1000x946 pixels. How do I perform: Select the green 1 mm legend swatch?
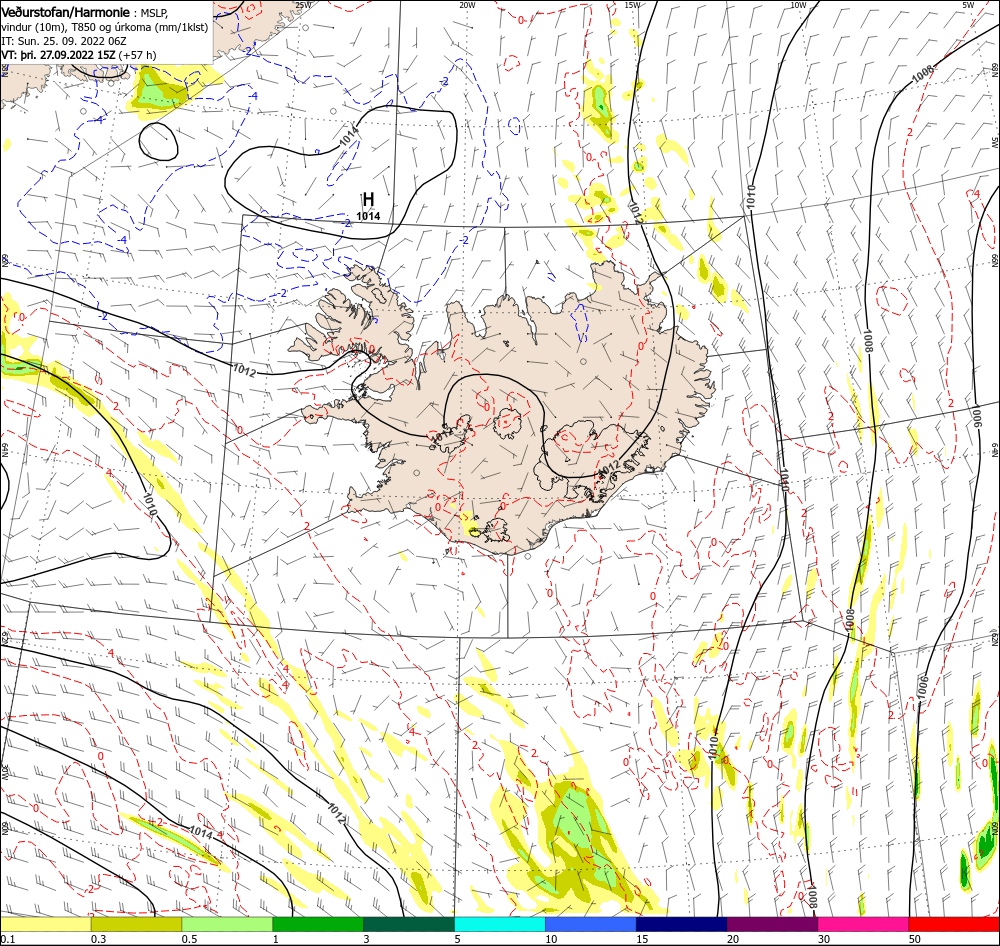coord(318,924)
